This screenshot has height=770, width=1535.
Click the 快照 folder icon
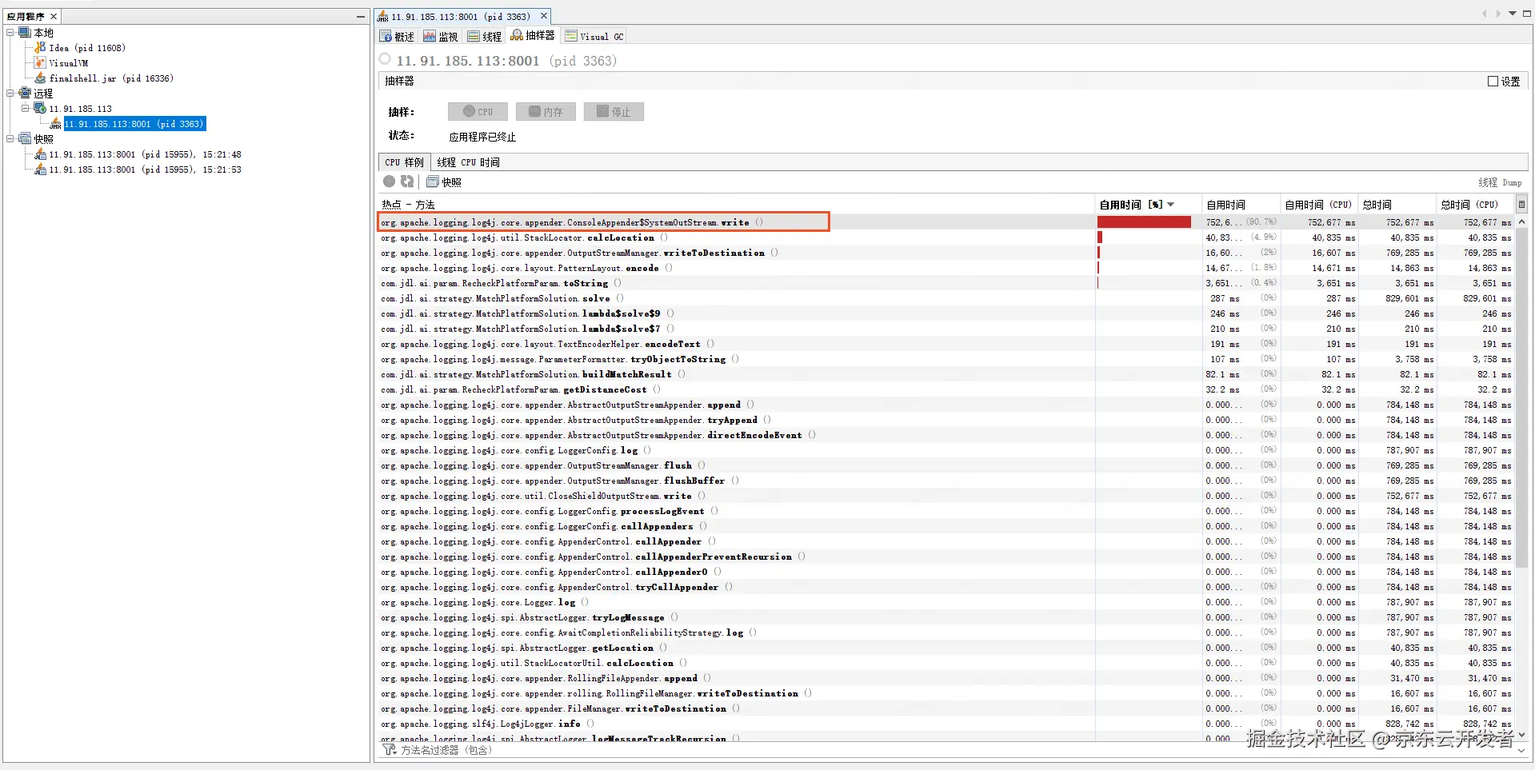click(x=24, y=139)
